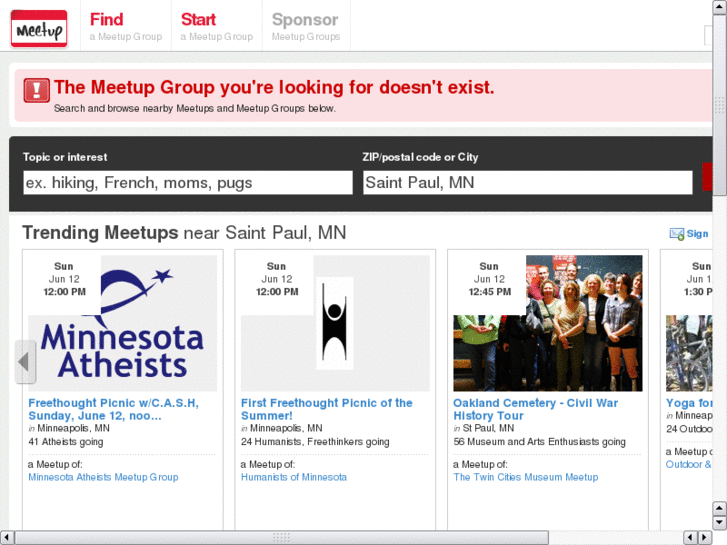
Task: Visit the Outdoor & group link
Action: point(689,464)
